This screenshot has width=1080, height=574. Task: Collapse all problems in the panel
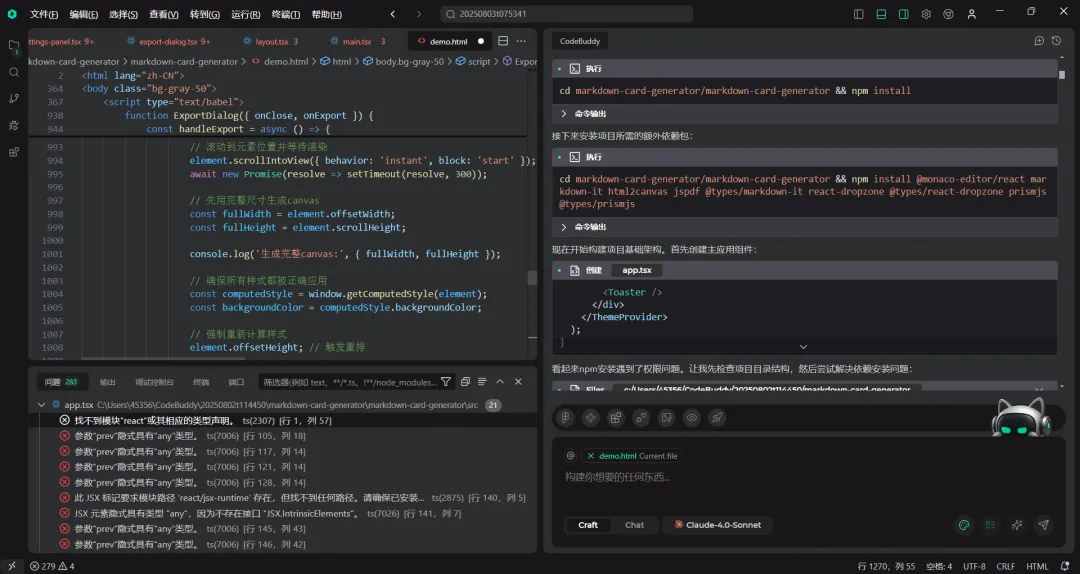[465, 382]
